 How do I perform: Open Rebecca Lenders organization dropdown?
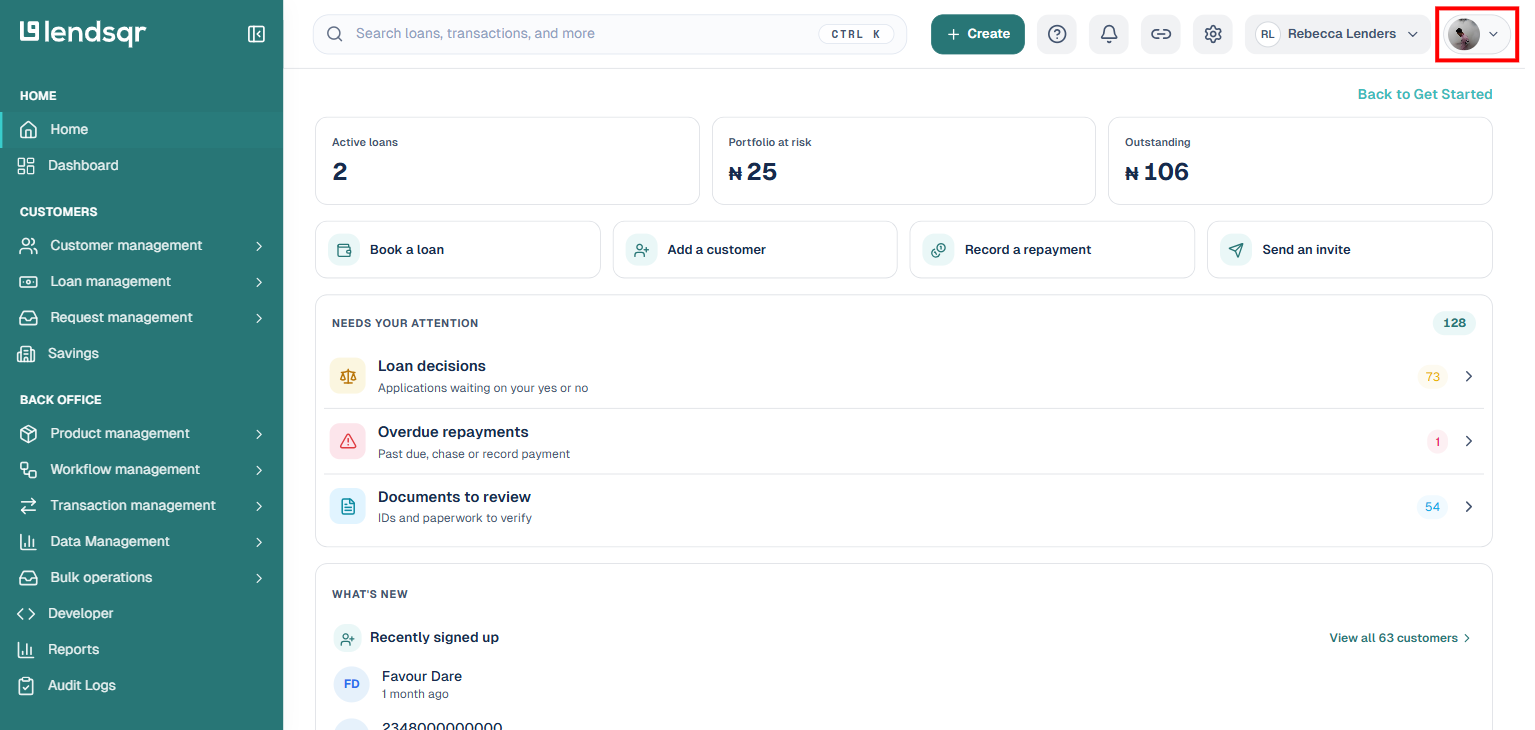click(x=1338, y=34)
